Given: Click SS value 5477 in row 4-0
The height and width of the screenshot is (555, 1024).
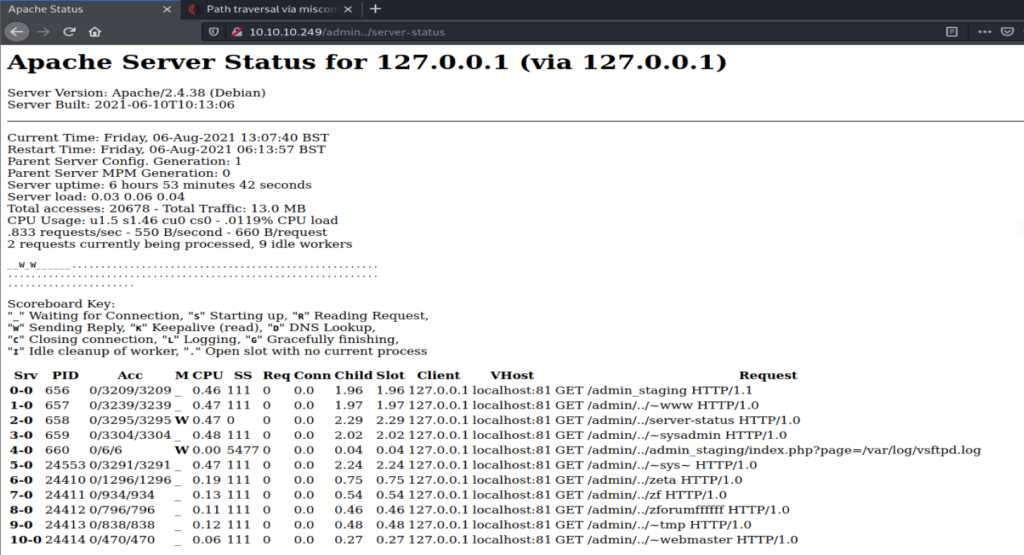Looking at the screenshot, I should click(243, 451).
